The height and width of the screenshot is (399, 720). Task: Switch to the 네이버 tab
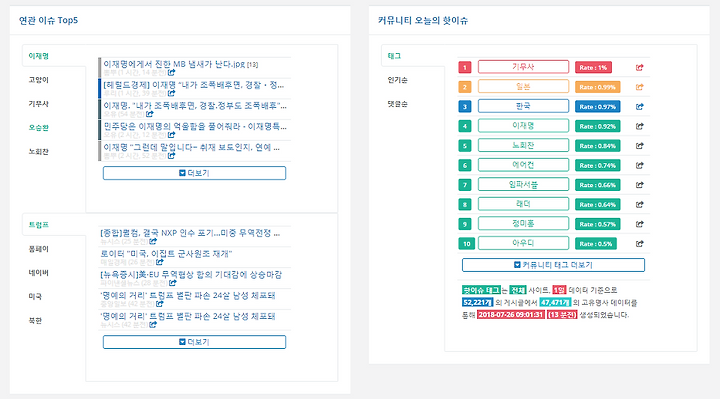pyautogui.click(x=39, y=273)
